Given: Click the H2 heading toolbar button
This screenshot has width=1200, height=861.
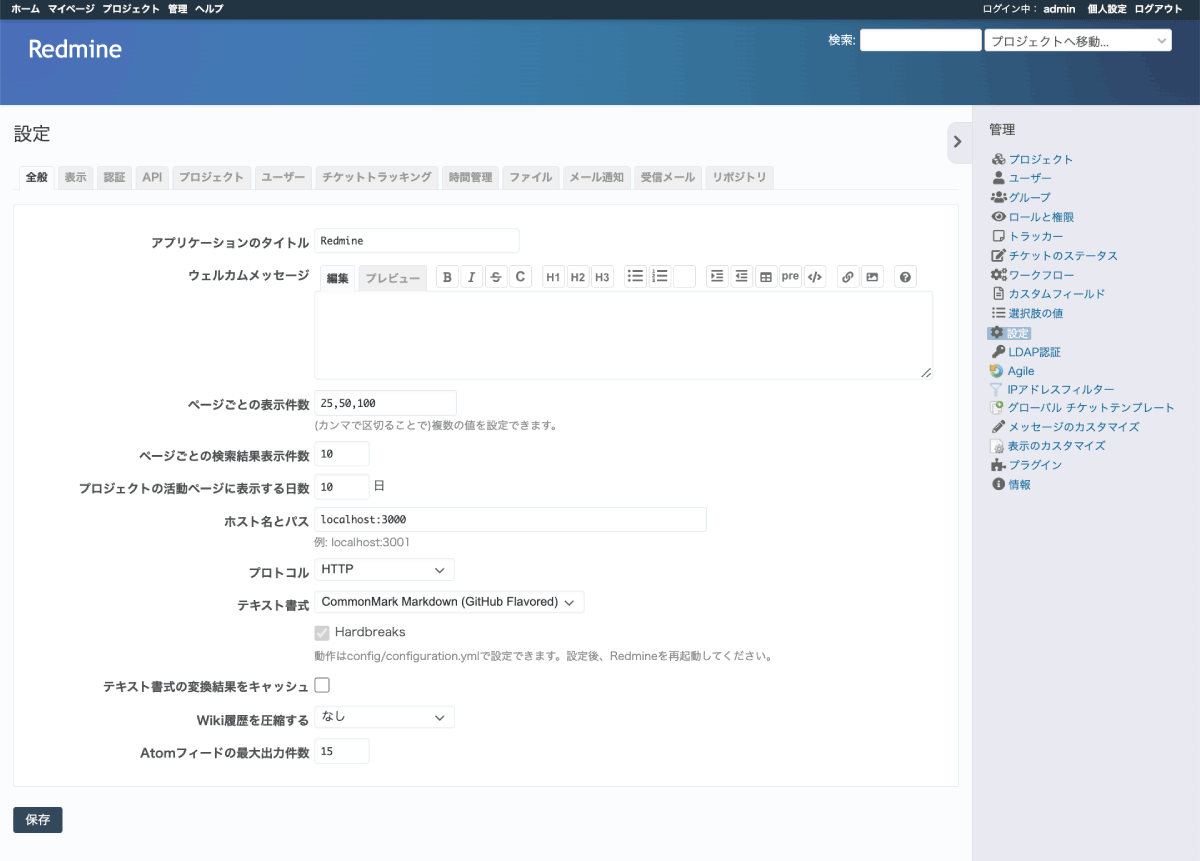Looking at the screenshot, I should tap(578, 277).
